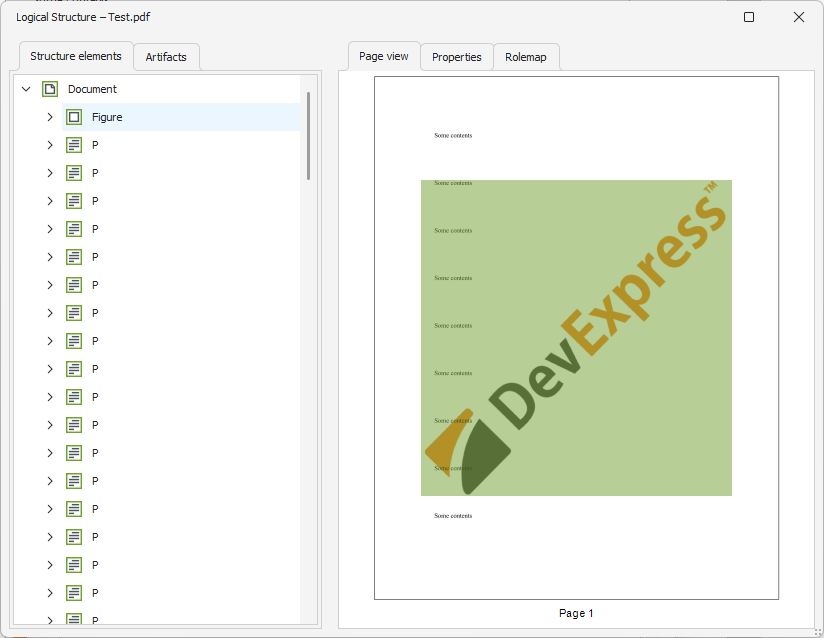Expand the bottommost P node chevron
This screenshot has width=824, height=638.
coord(50,620)
